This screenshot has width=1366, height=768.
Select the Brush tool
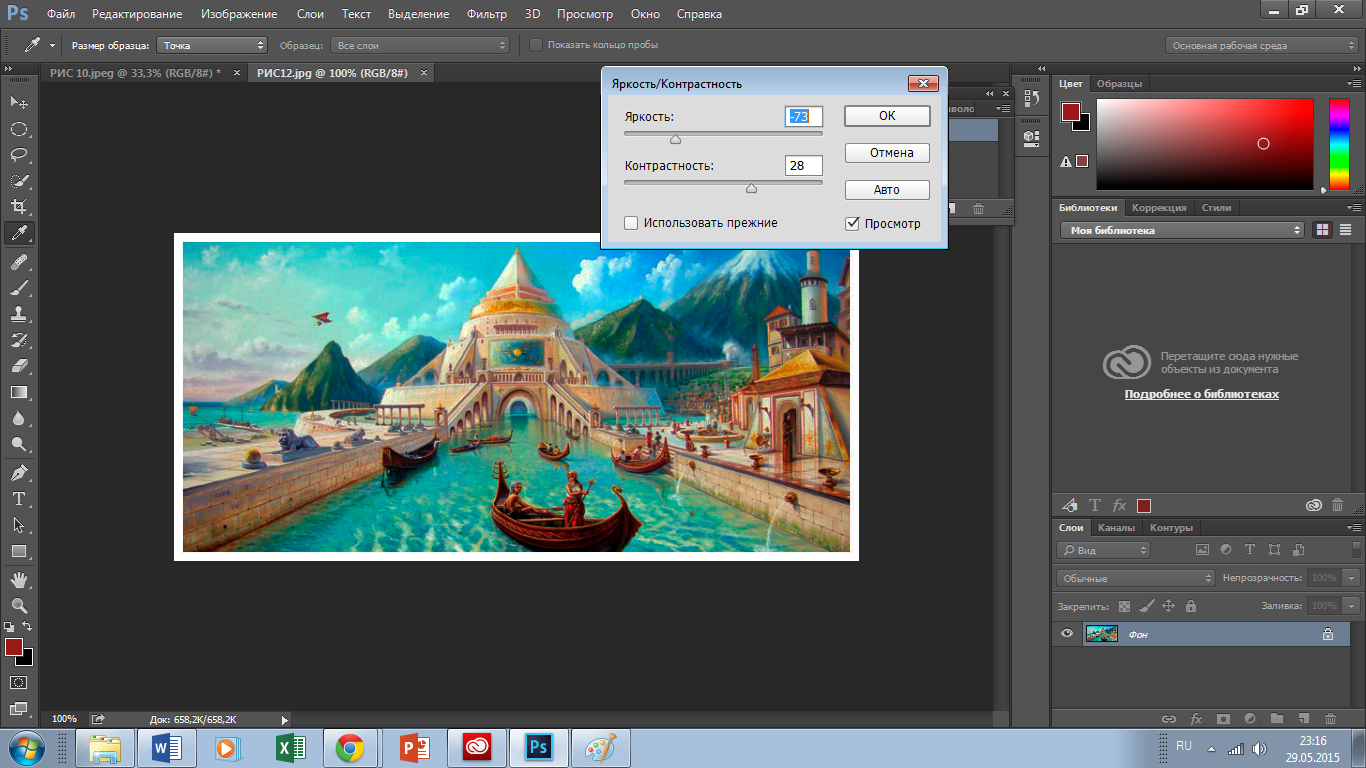click(18, 288)
